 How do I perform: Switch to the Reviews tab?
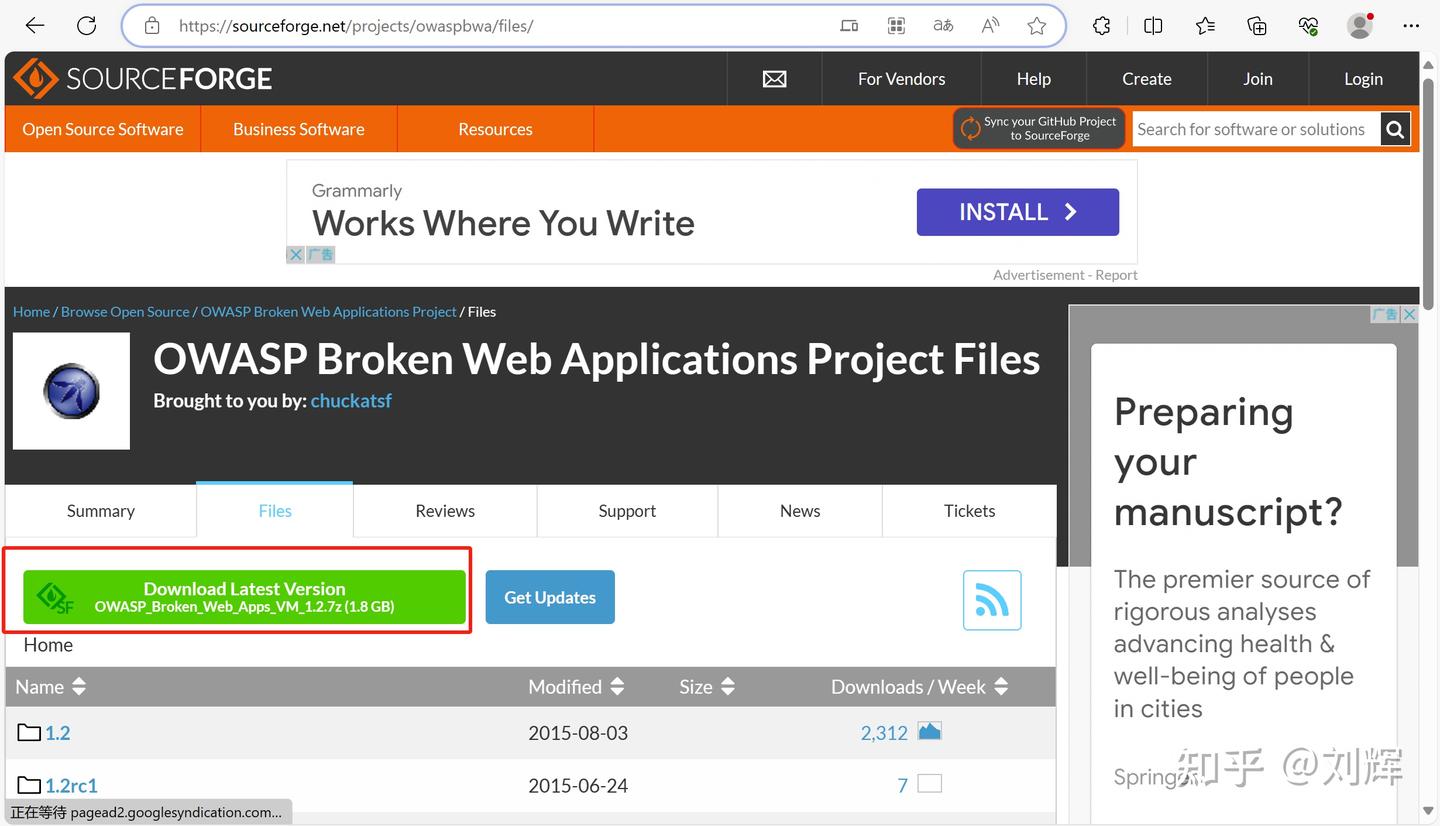coord(445,511)
